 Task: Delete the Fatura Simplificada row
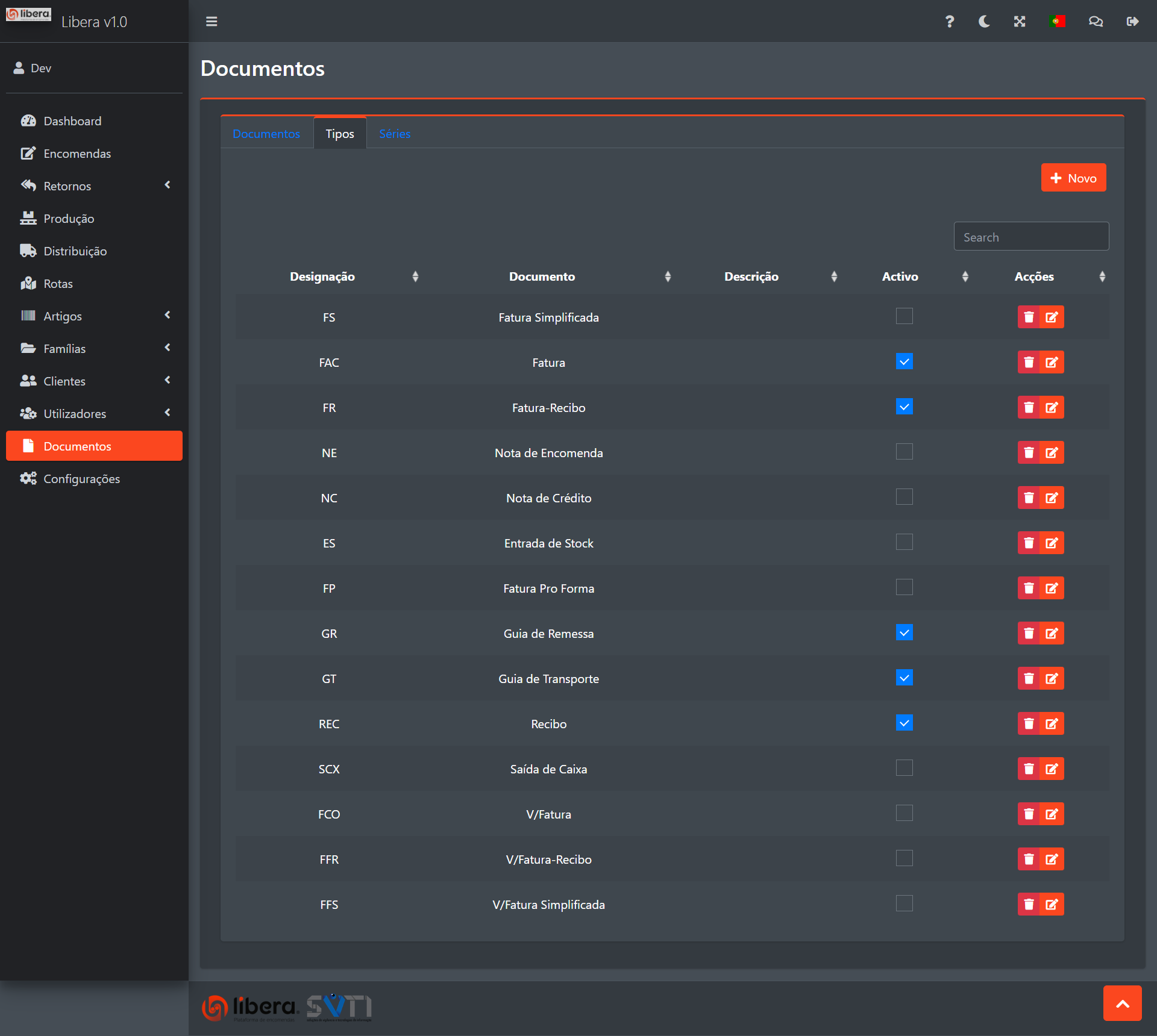tap(1029, 317)
